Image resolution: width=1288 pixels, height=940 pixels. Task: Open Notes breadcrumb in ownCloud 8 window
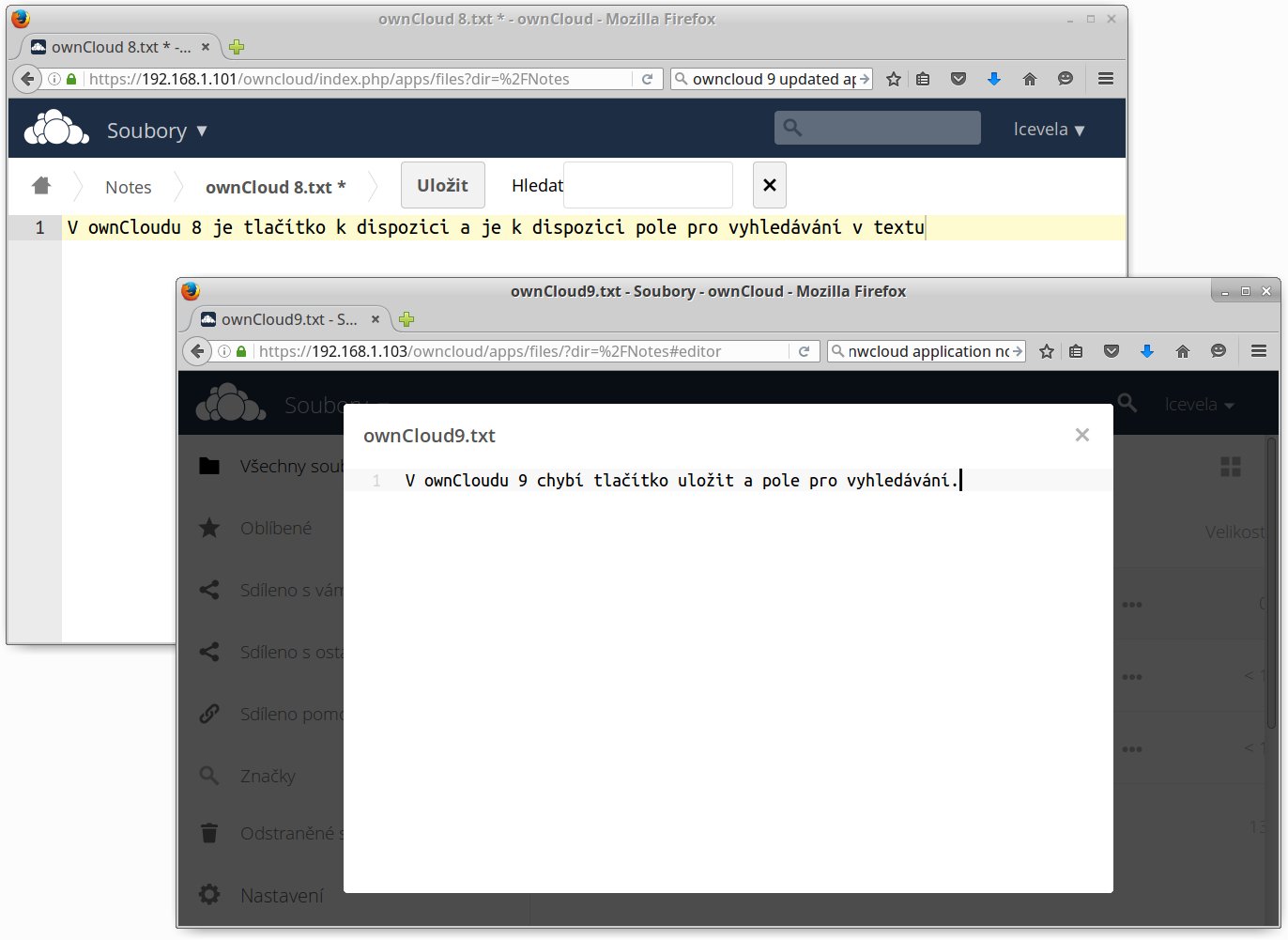pos(129,187)
